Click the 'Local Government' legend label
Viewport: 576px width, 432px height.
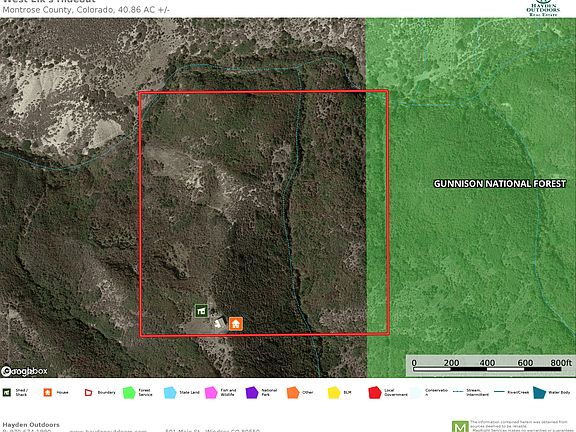pos(396,392)
